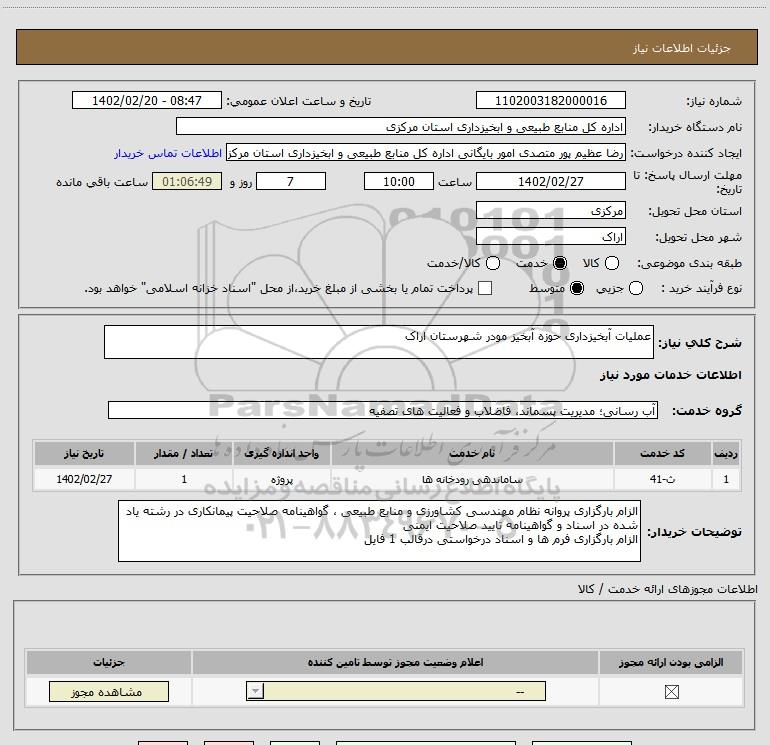Toggle the mandatory license checkbox
Image resolution: width=770 pixels, height=745 pixels.
671,692
